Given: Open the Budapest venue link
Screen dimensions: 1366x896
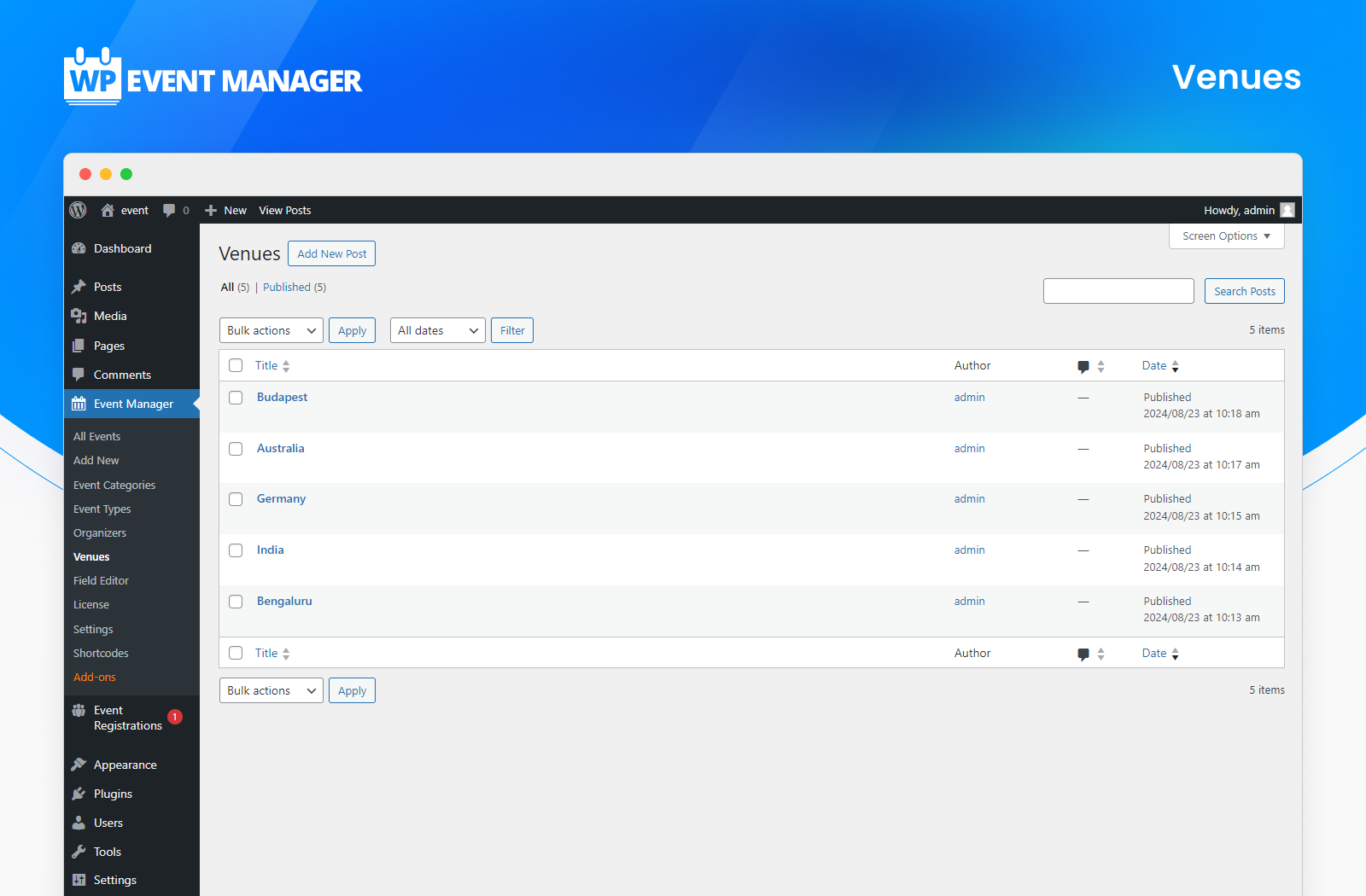Looking at the screenshot, I should (282, 397).
